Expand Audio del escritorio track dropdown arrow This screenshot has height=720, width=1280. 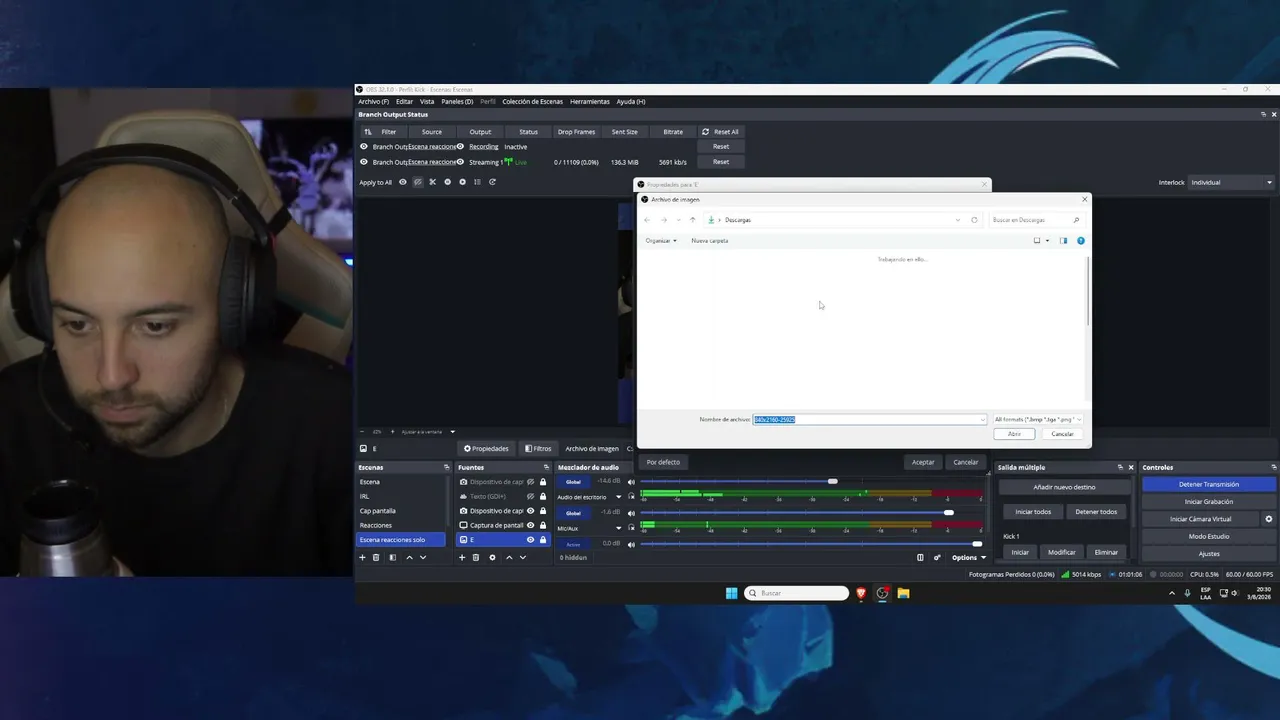(618, 497)
